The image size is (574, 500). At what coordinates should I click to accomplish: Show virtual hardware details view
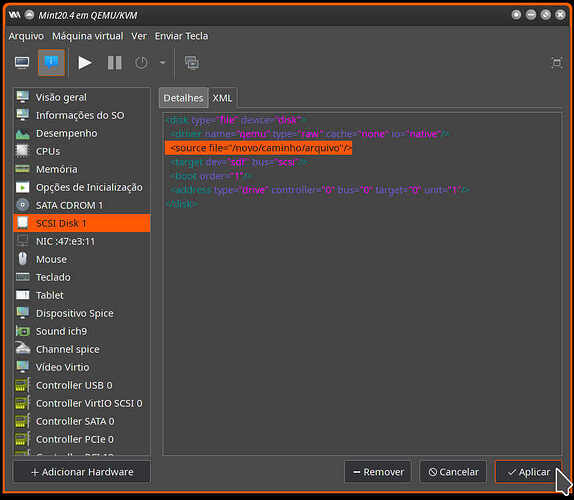(52, 63)
